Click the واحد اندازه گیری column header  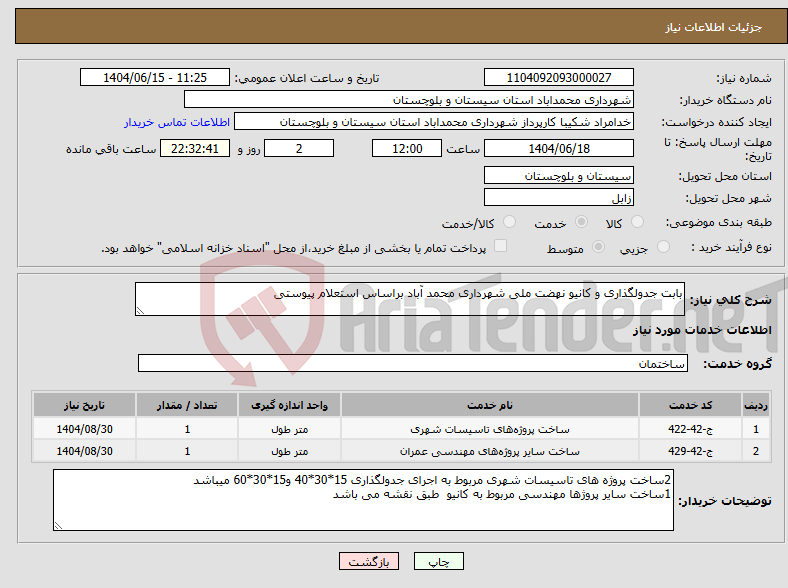(289, 405)
